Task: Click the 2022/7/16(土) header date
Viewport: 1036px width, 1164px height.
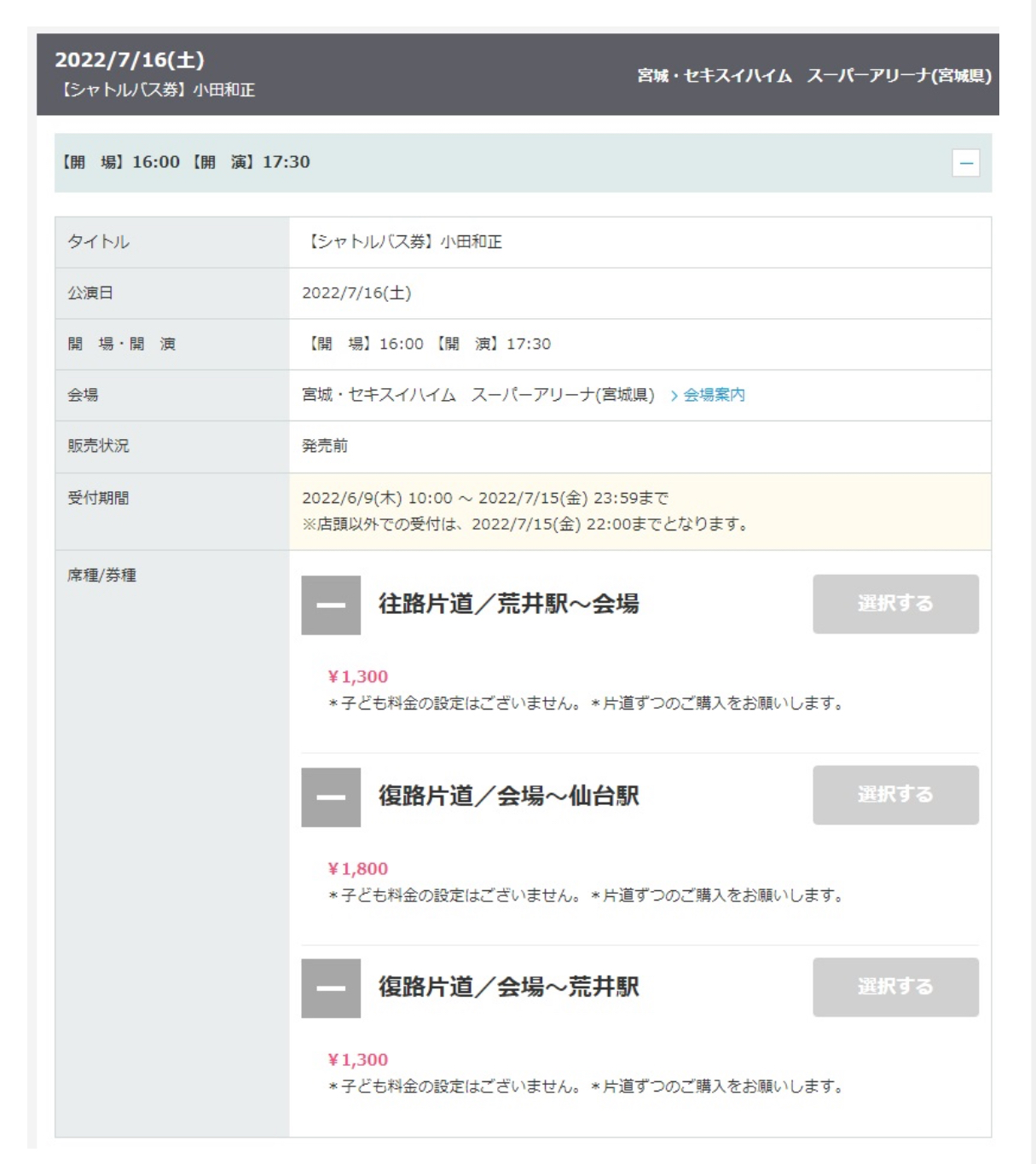Action: (x=130, y=61)
